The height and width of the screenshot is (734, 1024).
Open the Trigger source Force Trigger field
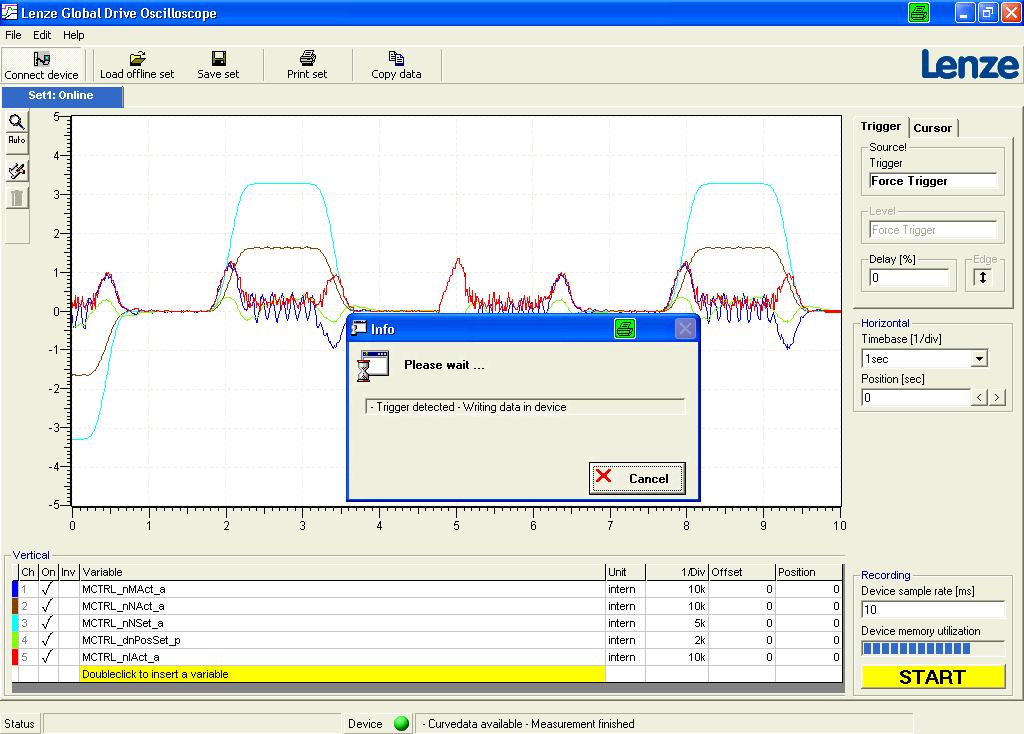(933, 181)
